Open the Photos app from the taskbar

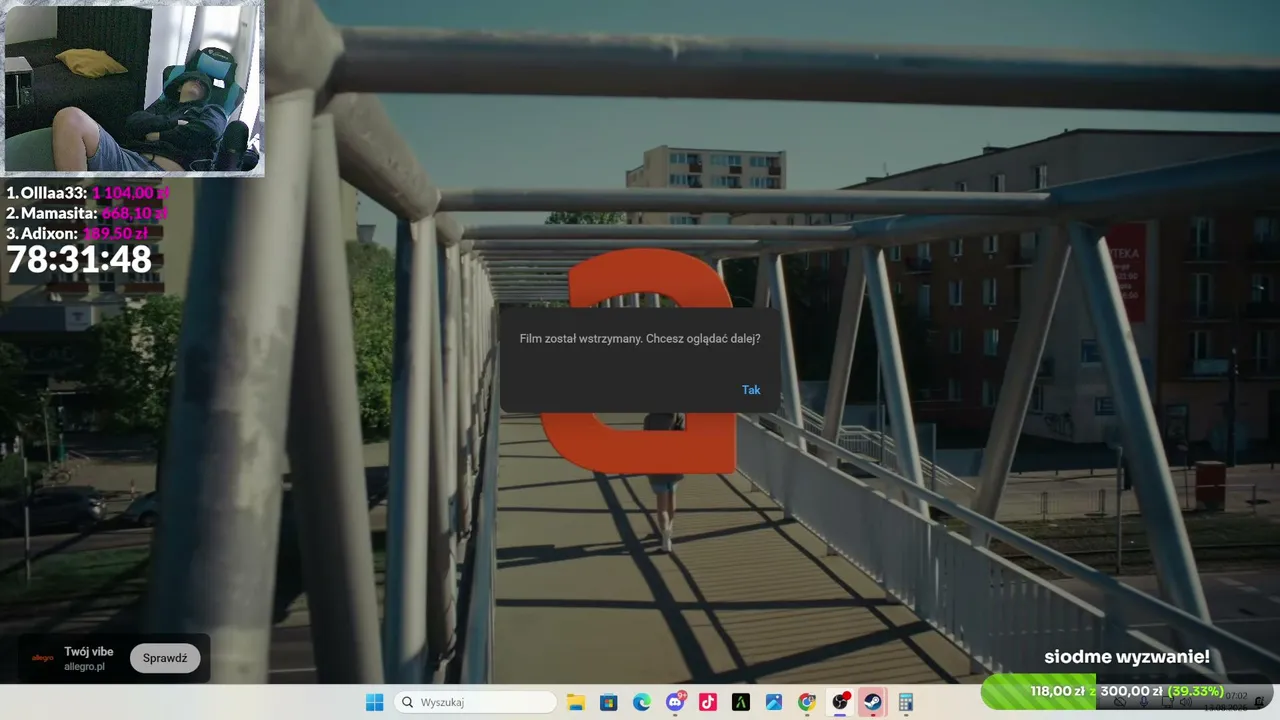coord(773,702)
